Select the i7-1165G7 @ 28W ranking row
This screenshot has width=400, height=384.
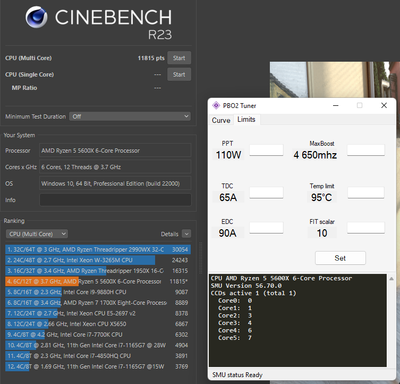[98, 345]
